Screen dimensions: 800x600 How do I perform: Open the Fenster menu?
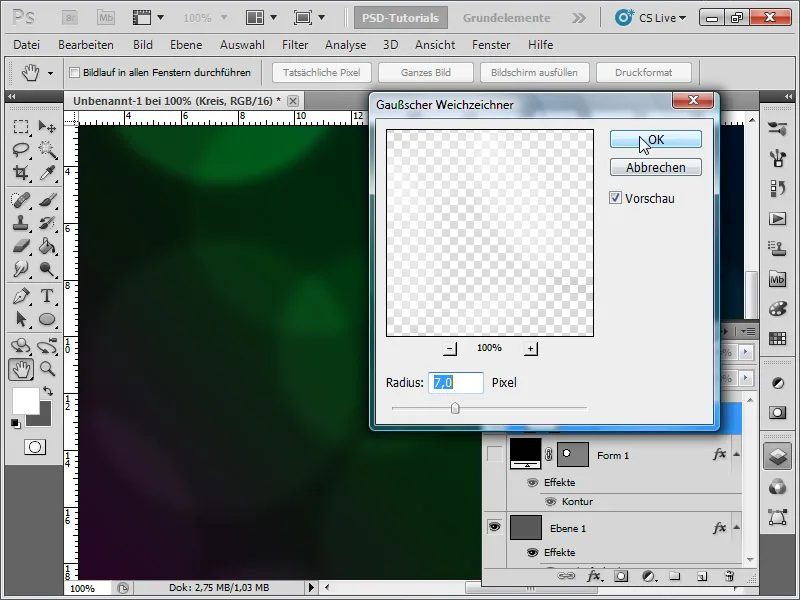(491, 45)
